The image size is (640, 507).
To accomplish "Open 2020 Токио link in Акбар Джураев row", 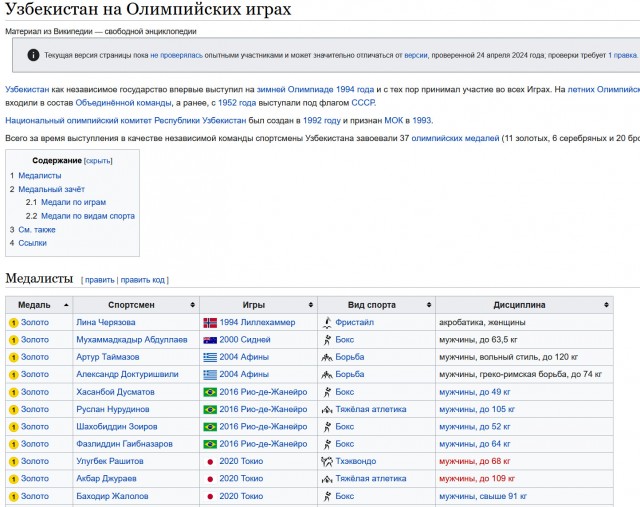I will coord(241,478).
